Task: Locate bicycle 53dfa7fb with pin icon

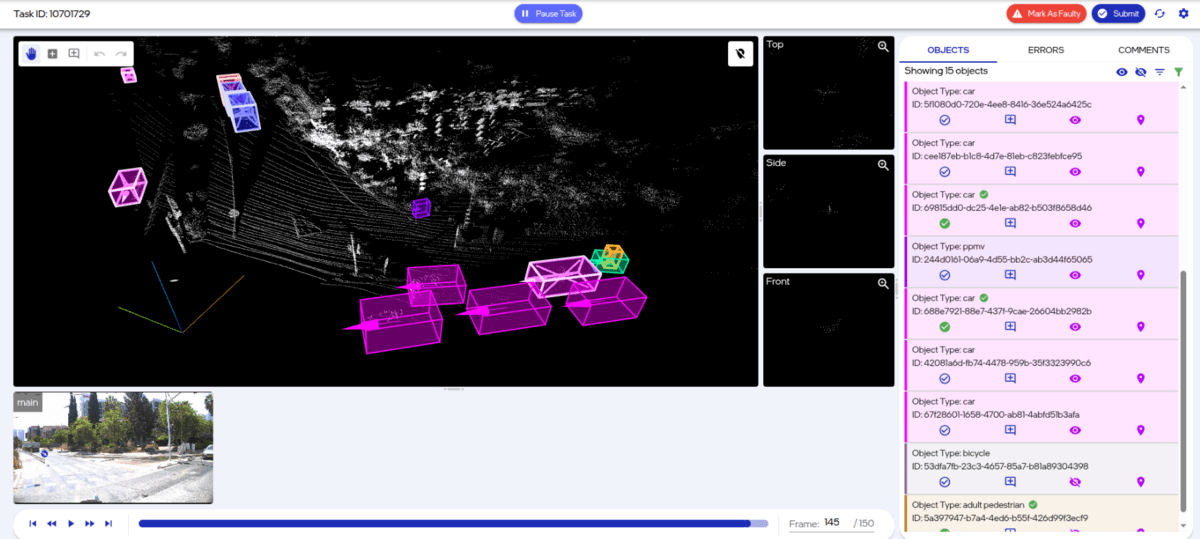Action: (x=1140, y=482)
